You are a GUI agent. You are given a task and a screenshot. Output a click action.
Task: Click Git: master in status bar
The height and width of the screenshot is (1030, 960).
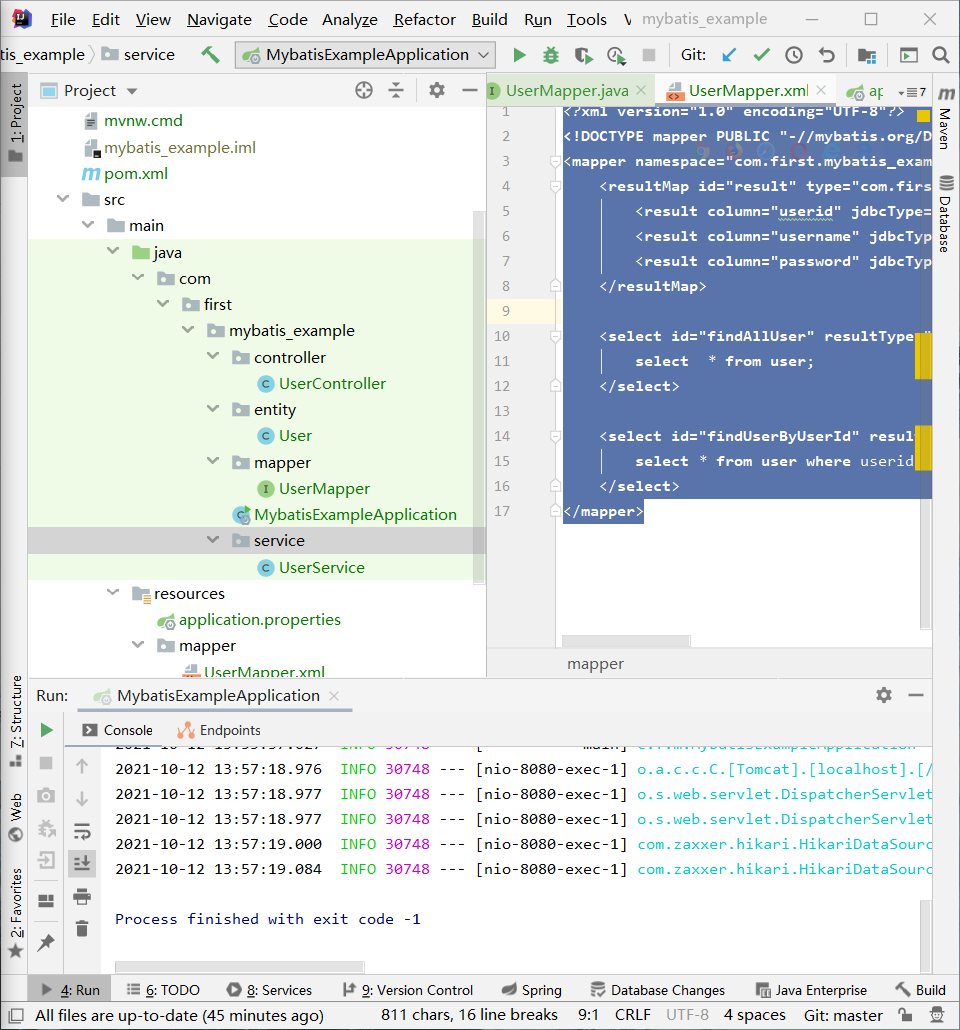[842, 1014]
